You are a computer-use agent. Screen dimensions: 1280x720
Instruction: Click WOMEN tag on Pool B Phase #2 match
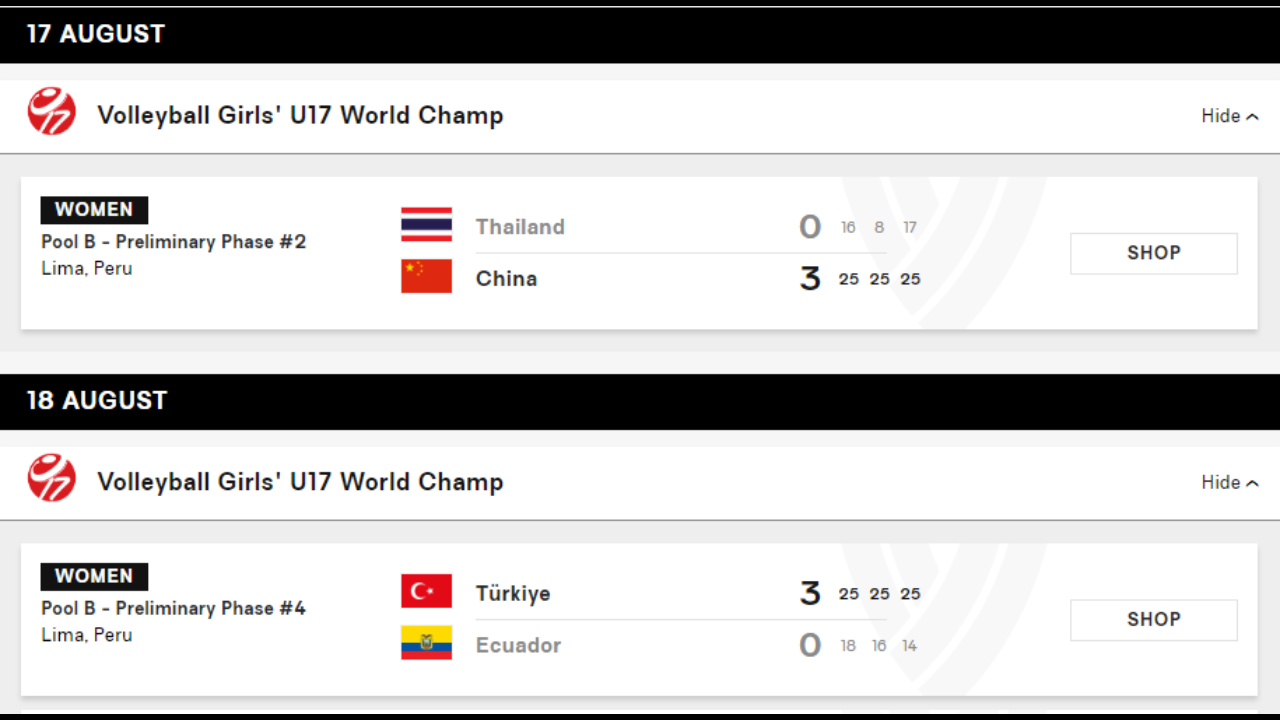94,210
